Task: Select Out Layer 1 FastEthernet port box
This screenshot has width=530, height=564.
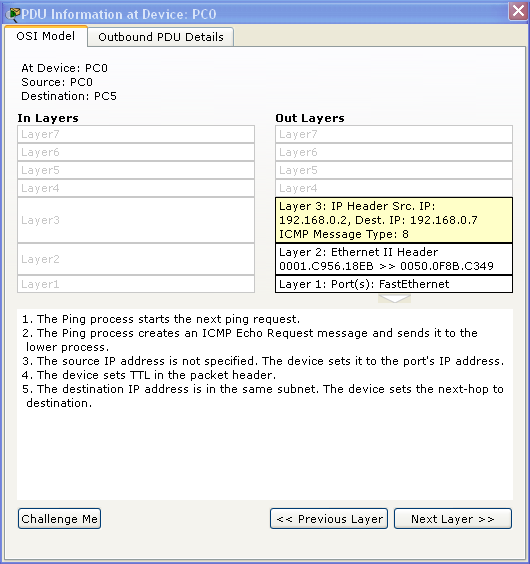Action: (x=394, y=284)
